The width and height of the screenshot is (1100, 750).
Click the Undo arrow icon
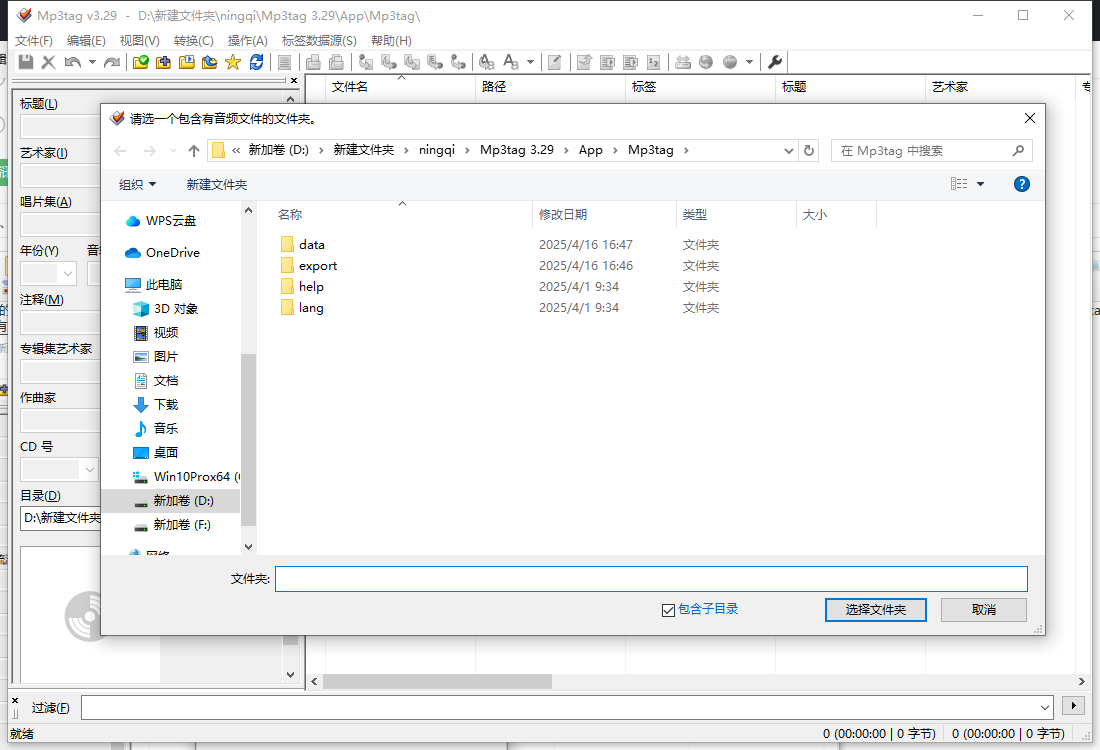pyautogui.click(x=72, y=62)
